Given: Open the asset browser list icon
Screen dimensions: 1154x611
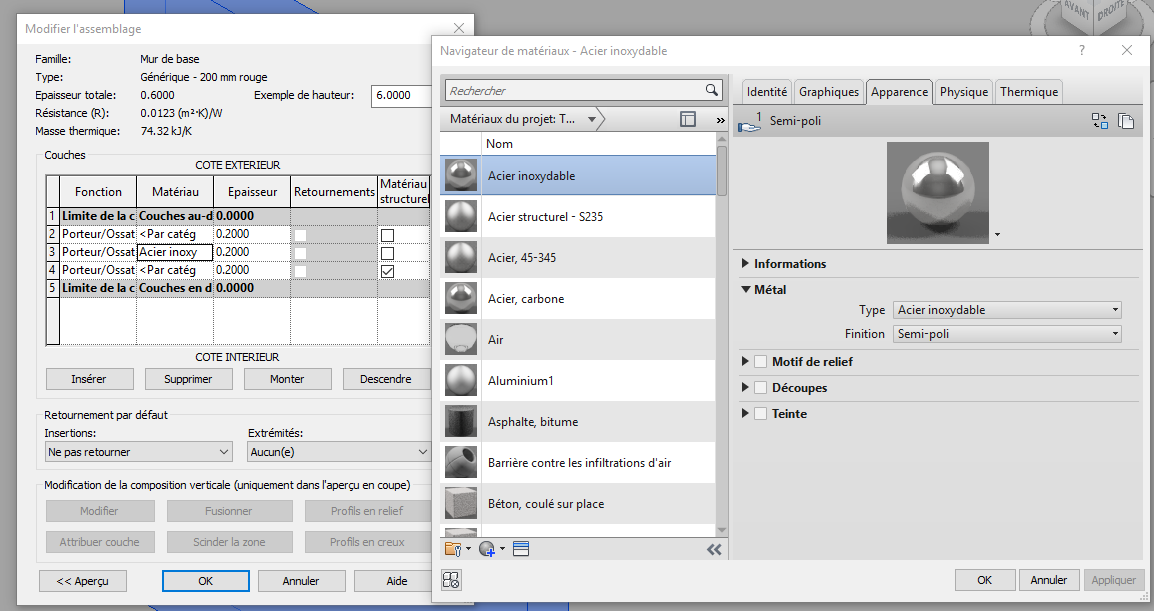Looking at the screenshot, I should [x=521, y=549].
